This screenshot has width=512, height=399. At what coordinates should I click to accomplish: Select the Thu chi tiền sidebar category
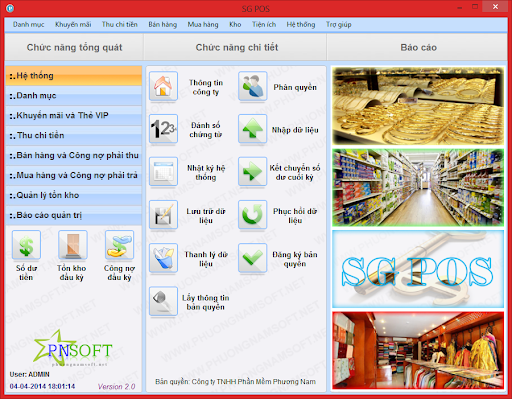(74, 136)
